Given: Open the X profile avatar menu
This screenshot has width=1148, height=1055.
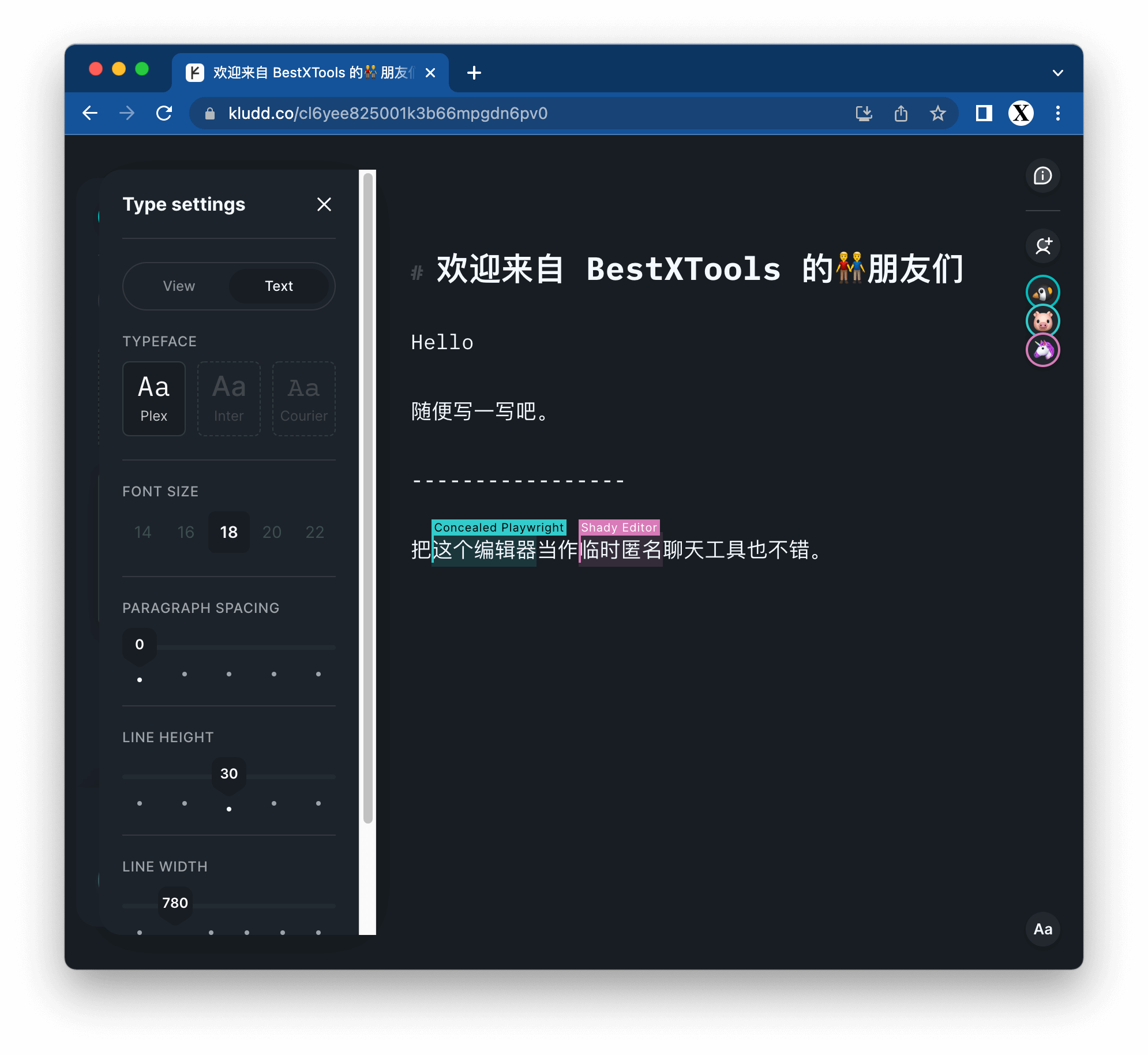Looking at the screenshot, I should click(x=1021, y=113).
